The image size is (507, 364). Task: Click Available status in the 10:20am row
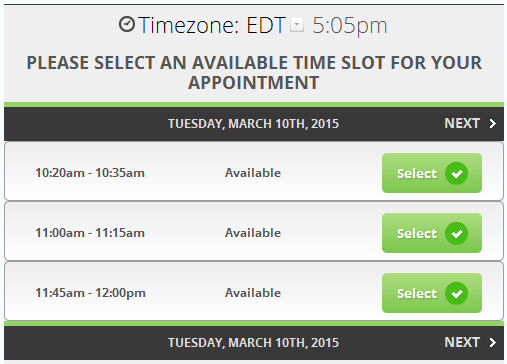[x=253, y=173]
